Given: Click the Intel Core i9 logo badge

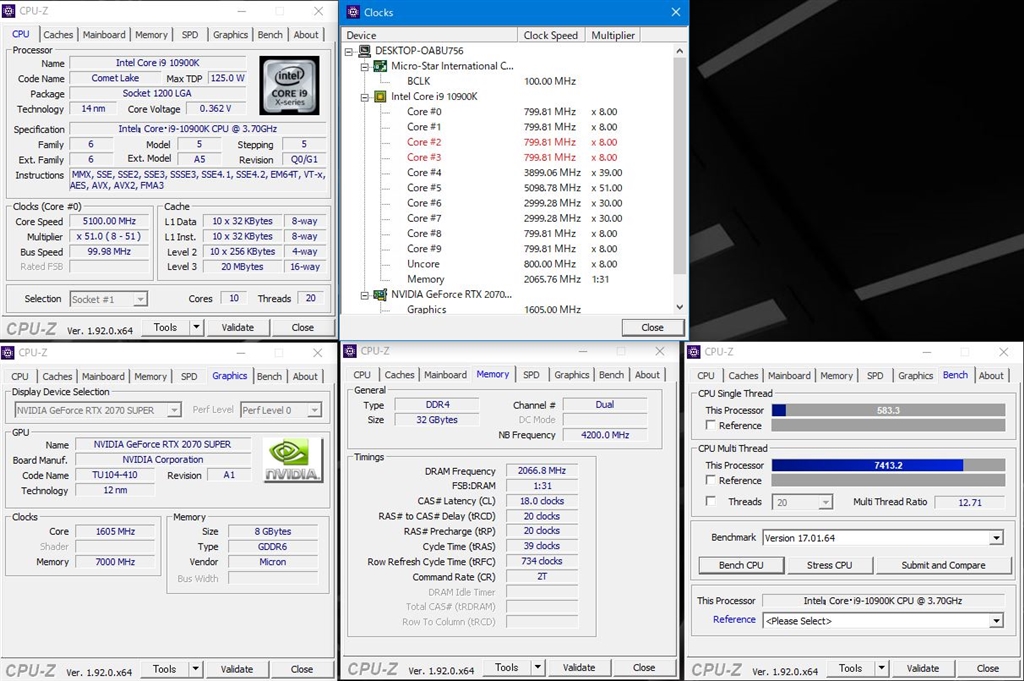Looking at the screenshot, I should 289,86.
